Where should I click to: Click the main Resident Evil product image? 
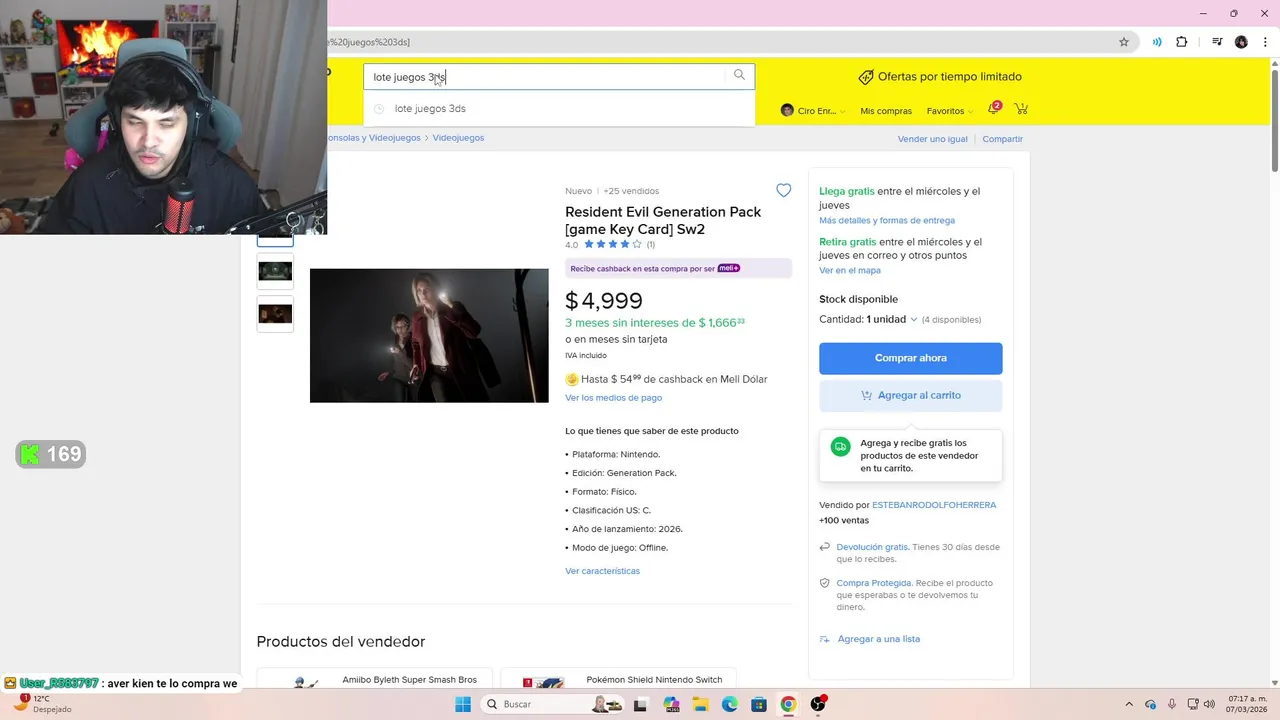click(429, 336)
